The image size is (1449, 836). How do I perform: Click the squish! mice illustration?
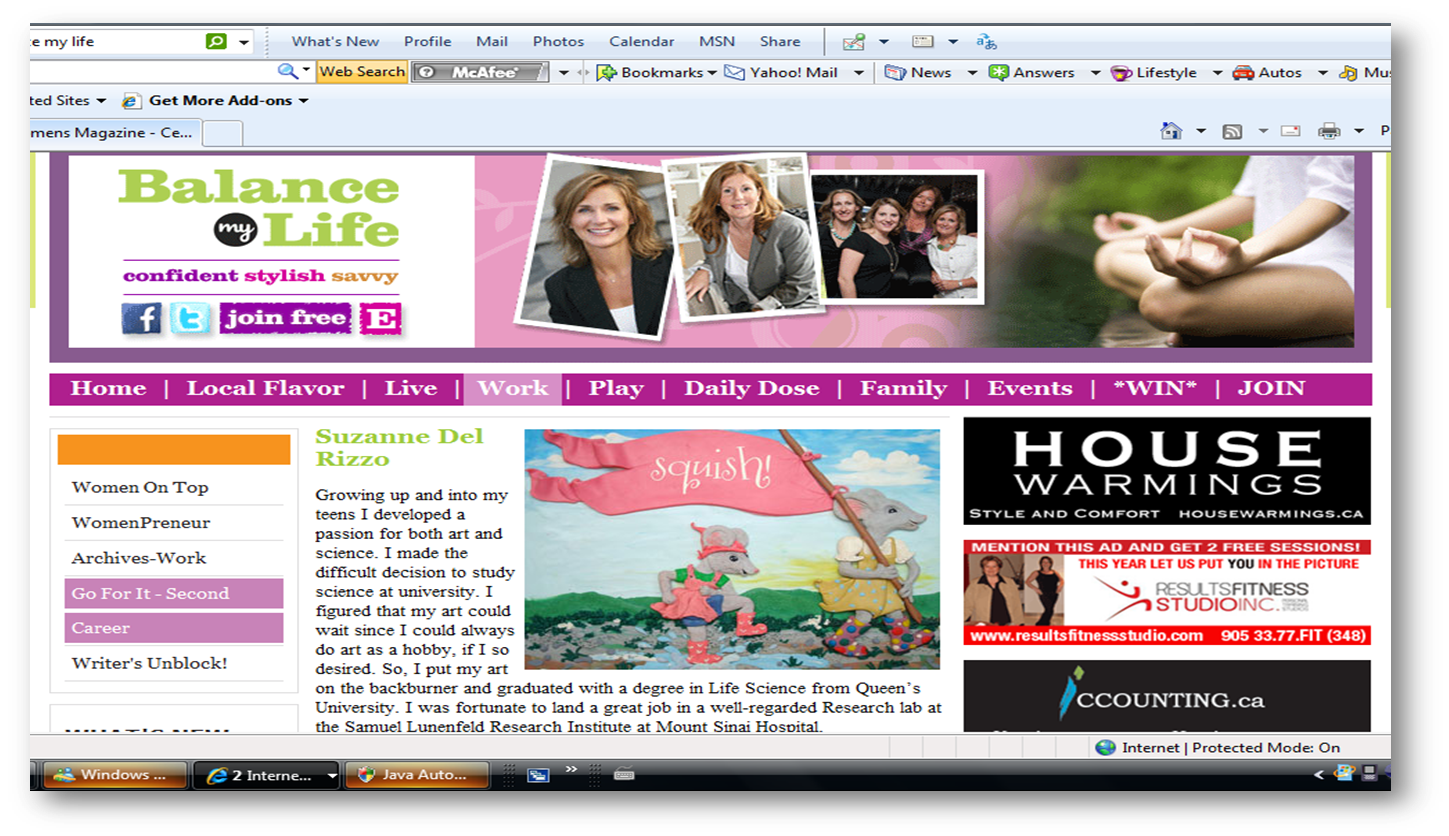click(x=732, y=549)
